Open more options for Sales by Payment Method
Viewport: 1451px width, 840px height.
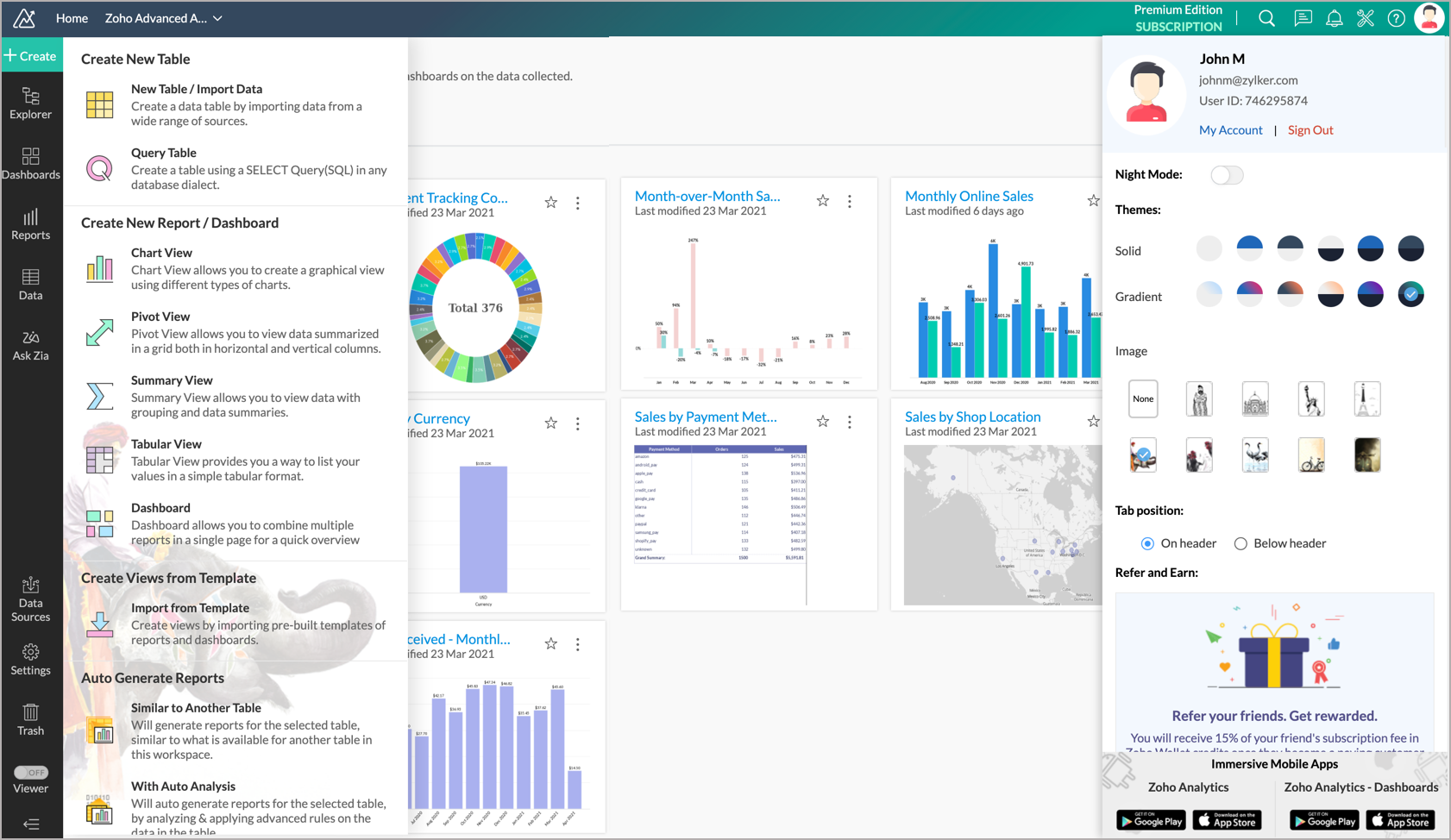(850, 422)
